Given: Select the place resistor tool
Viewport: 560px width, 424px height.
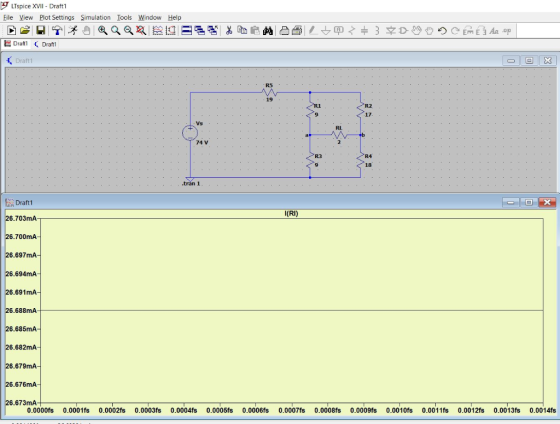Looking at the screenshot, I should click(352, 31).
